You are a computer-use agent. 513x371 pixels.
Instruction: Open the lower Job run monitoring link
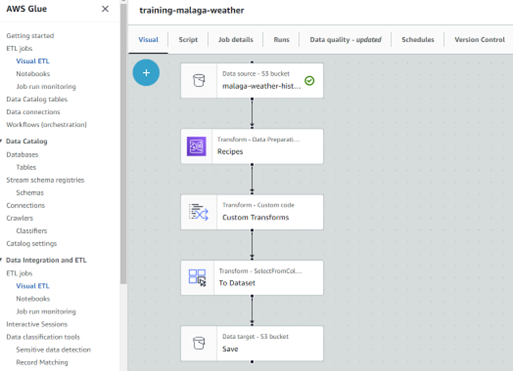click(46, 311)
